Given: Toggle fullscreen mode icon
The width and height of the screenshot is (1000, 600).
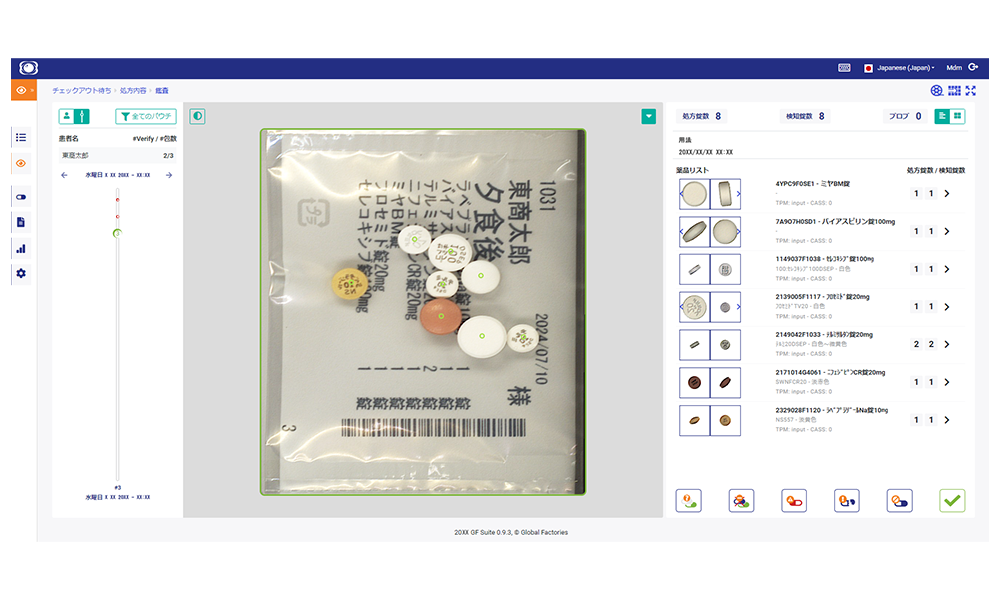Looking at the screenshot, I should point(971,91).
